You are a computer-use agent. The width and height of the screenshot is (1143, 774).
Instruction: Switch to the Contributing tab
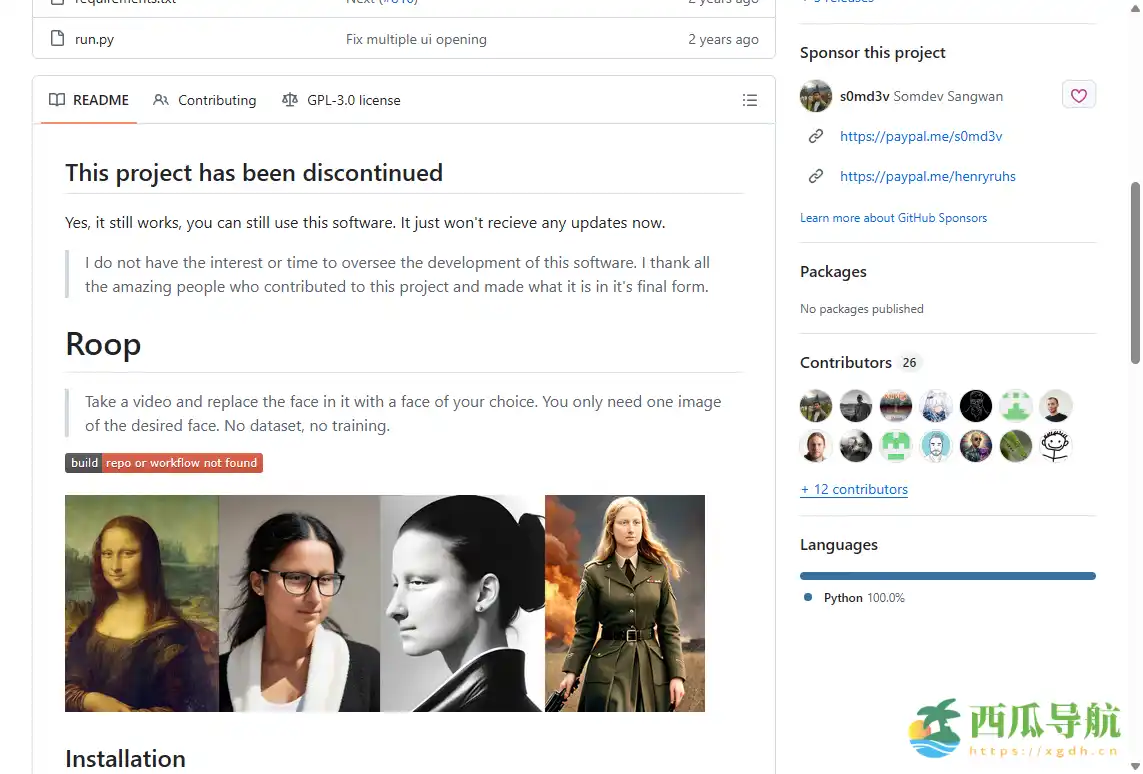205,100
